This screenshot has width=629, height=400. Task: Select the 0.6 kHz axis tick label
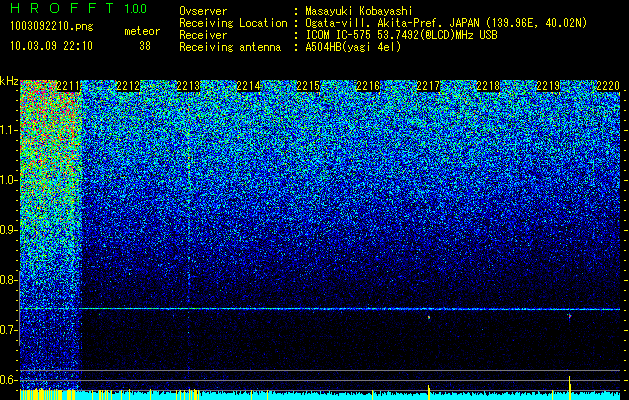pos(8,380)
